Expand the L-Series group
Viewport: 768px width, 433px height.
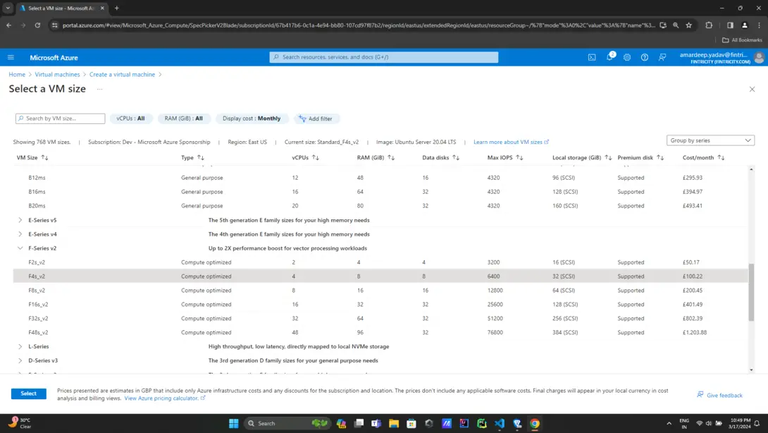coord(20,346)
